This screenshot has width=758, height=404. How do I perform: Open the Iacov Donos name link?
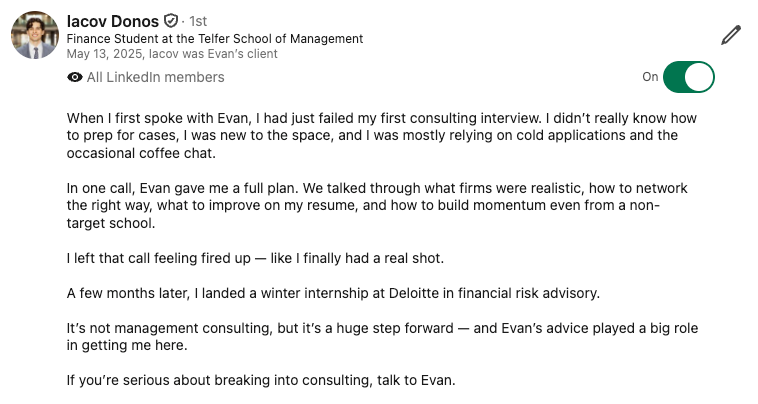click(113, 21)
